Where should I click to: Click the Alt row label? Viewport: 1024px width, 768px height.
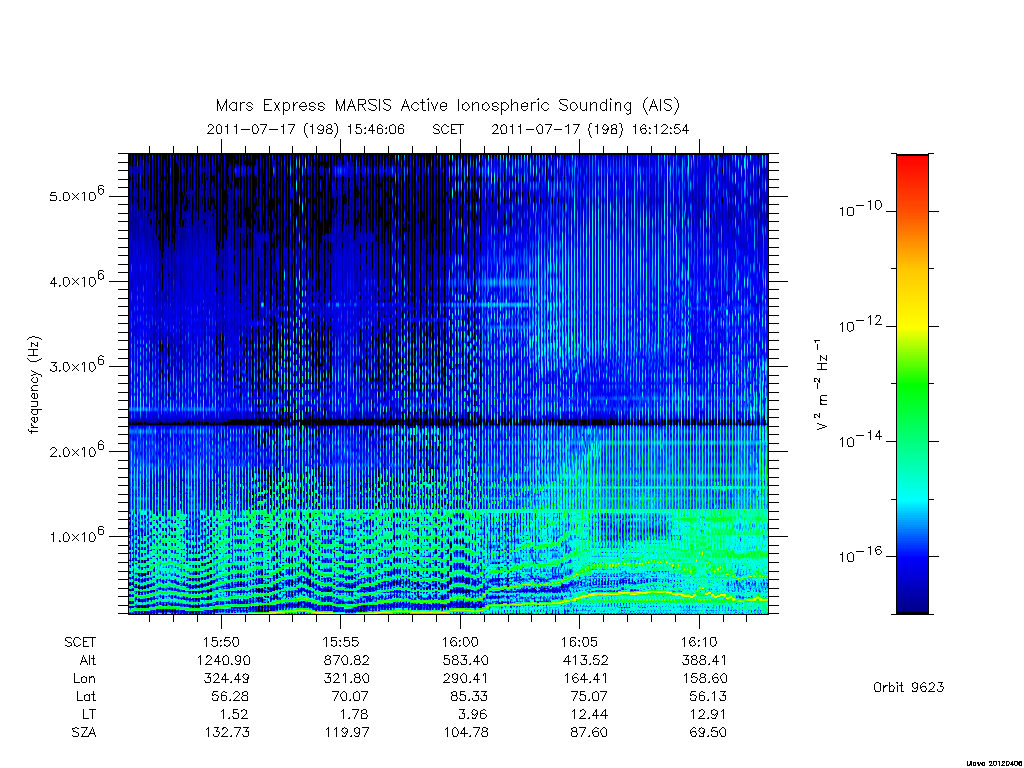click(87, 660)
